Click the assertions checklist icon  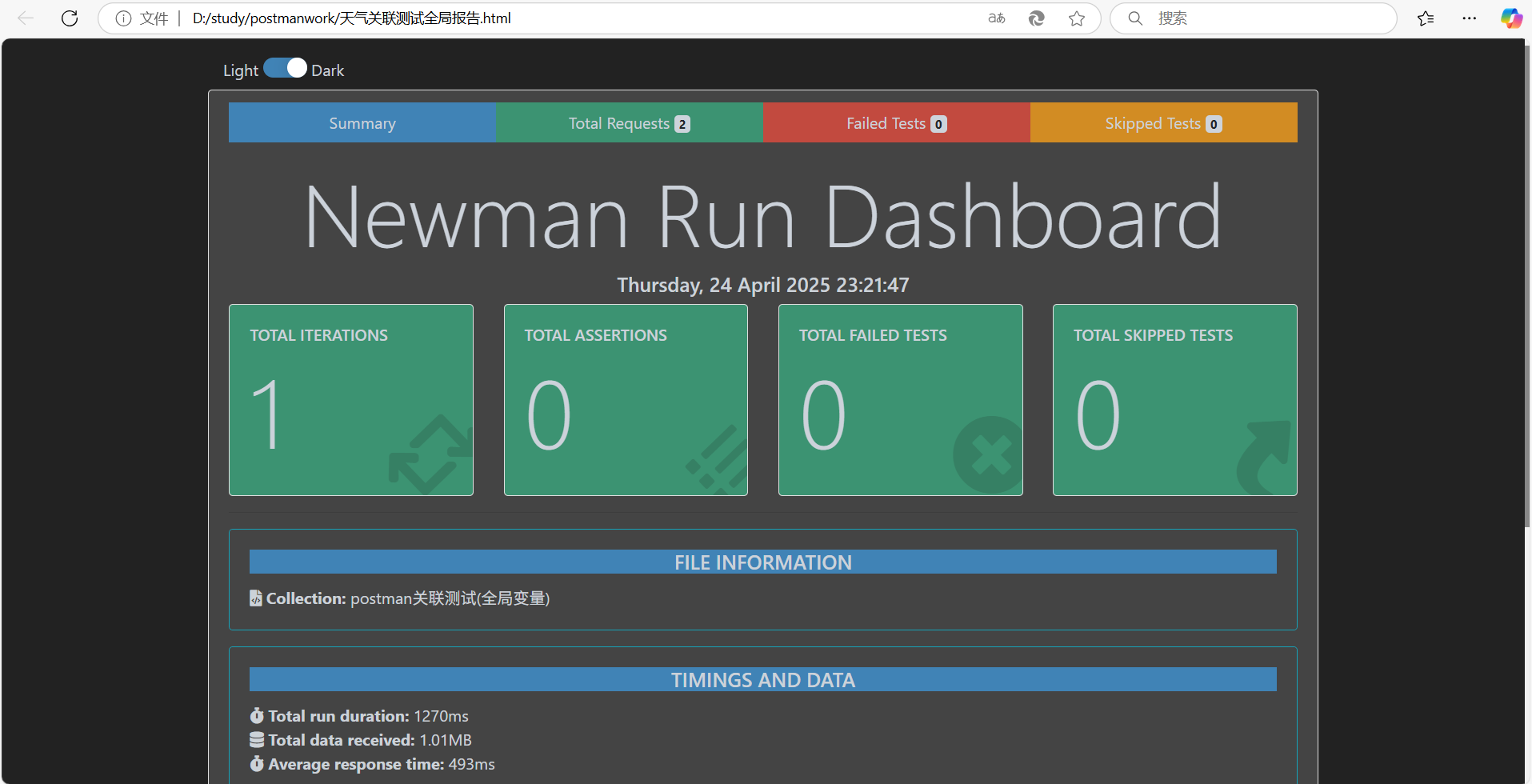coord(718,459)
